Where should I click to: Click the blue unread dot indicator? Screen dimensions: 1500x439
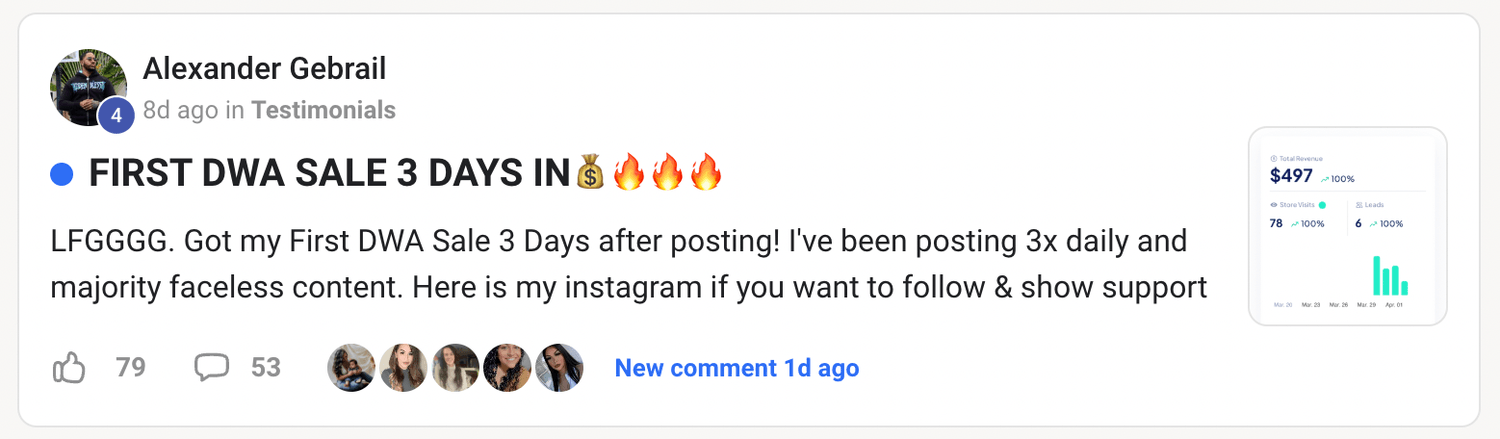point(62,175)
